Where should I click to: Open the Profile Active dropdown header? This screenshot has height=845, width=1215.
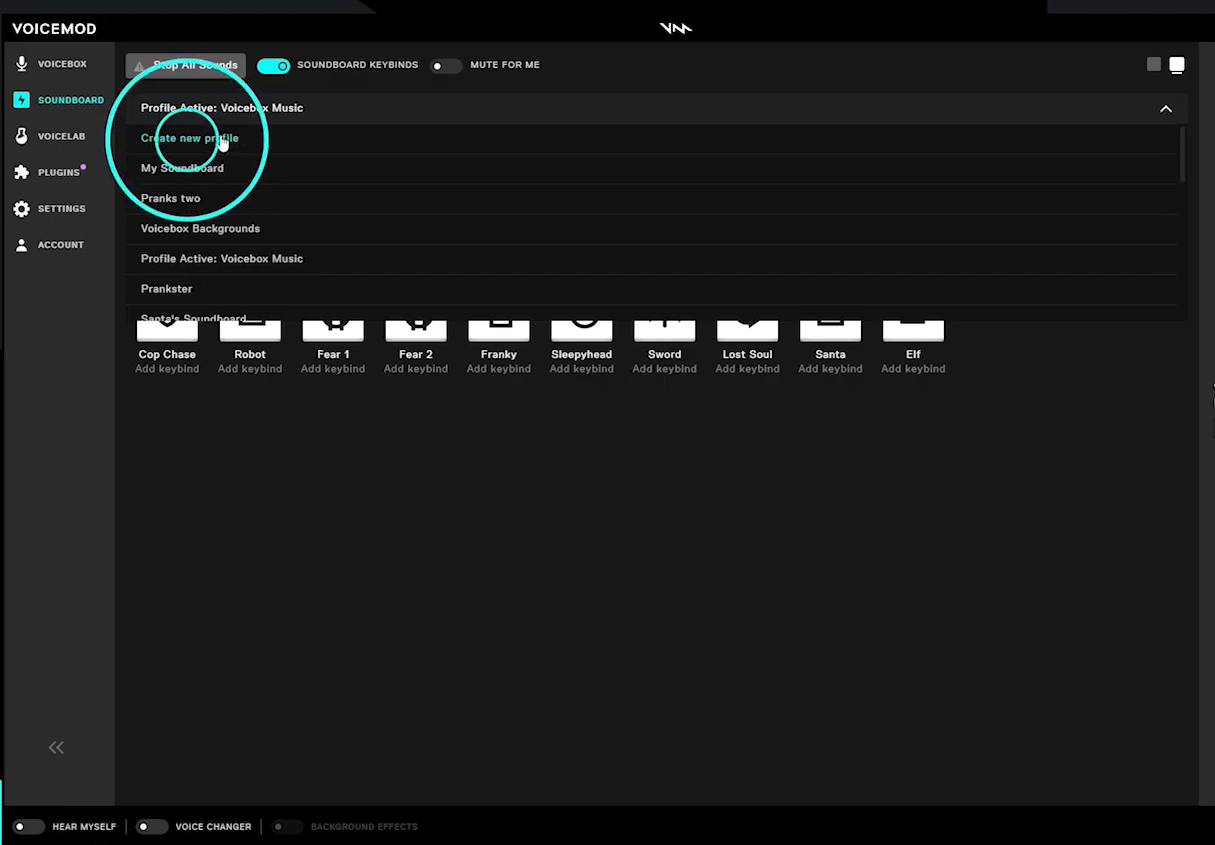coord(222,108)
